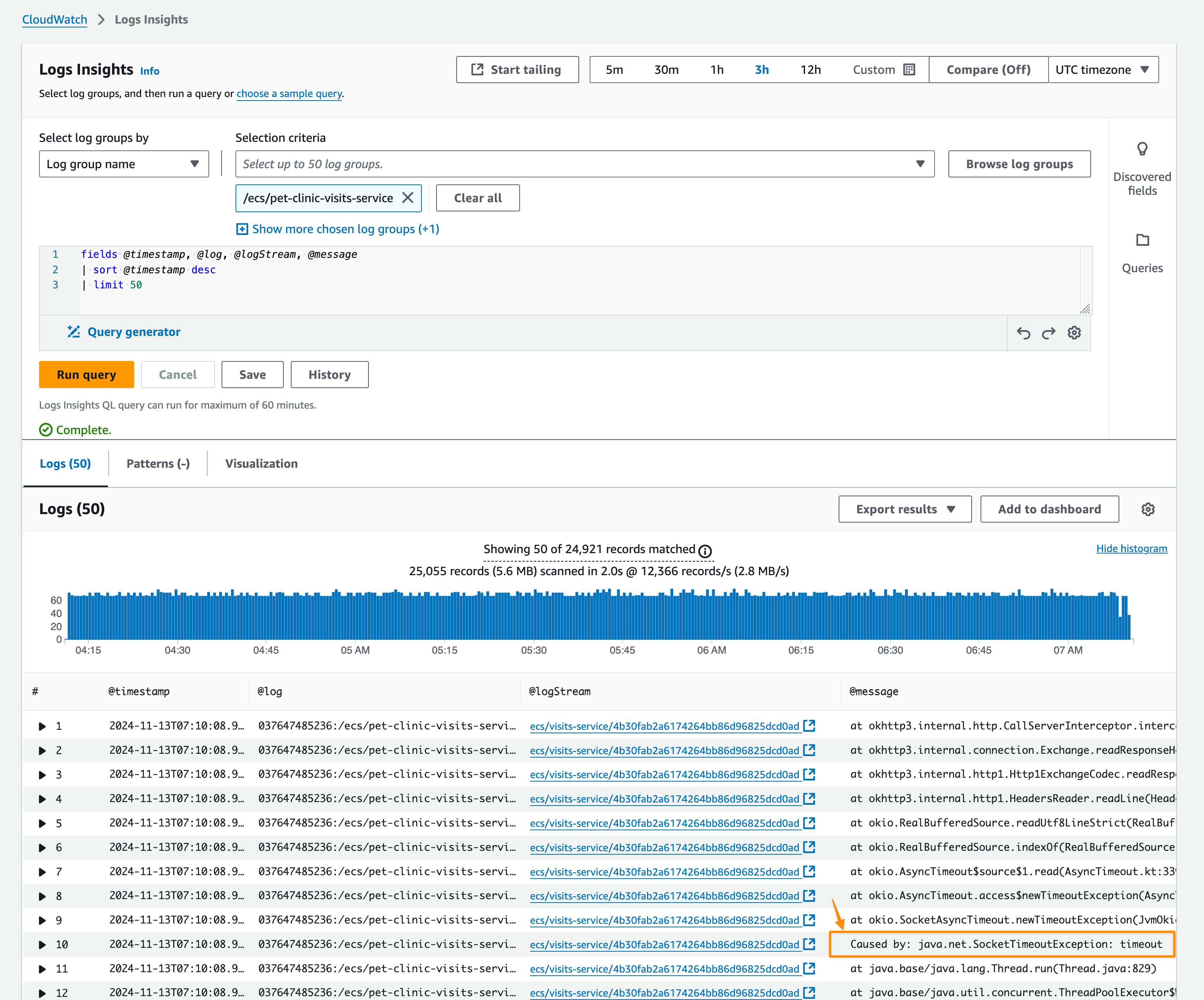Open the Log group name dropdown
1204x1000 pixels.
(x=123, y=164)
